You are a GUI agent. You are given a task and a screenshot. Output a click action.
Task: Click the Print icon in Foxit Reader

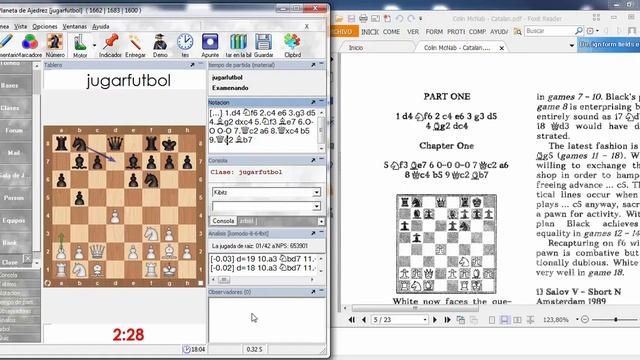tap(363, 19)
